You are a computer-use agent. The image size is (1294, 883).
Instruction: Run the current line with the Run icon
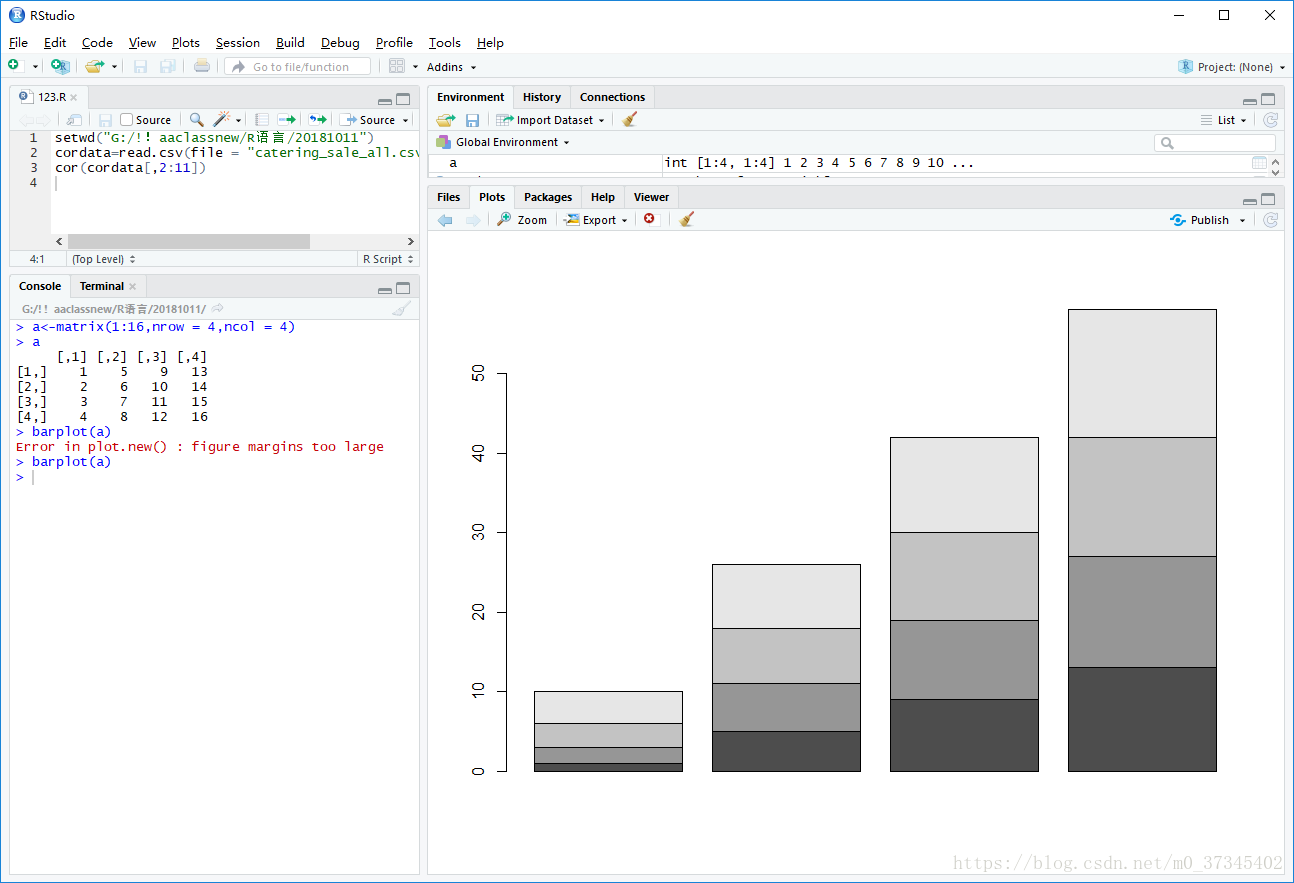point(287,120)
